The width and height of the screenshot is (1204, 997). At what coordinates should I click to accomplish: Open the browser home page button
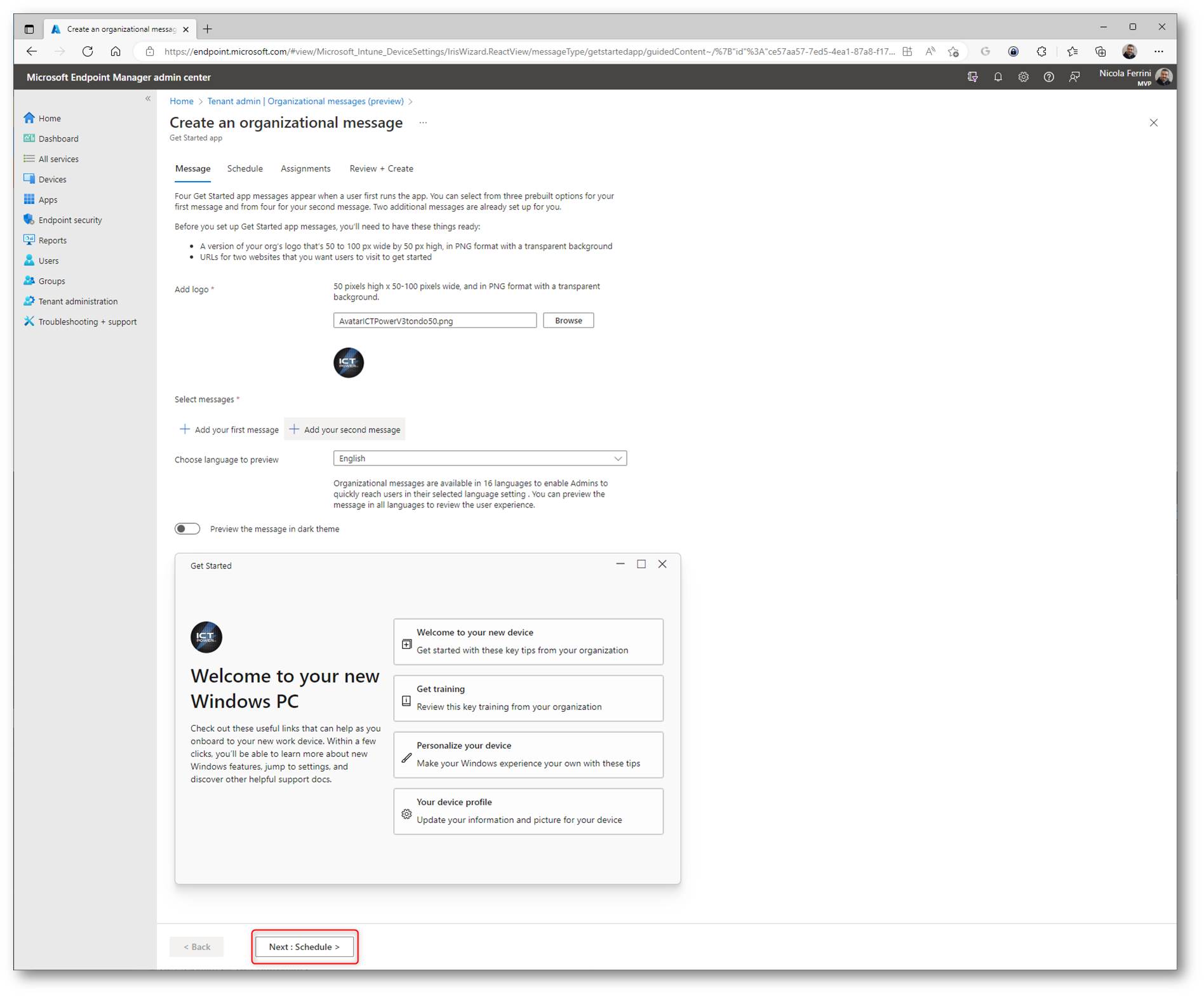[x=116, y=51]
